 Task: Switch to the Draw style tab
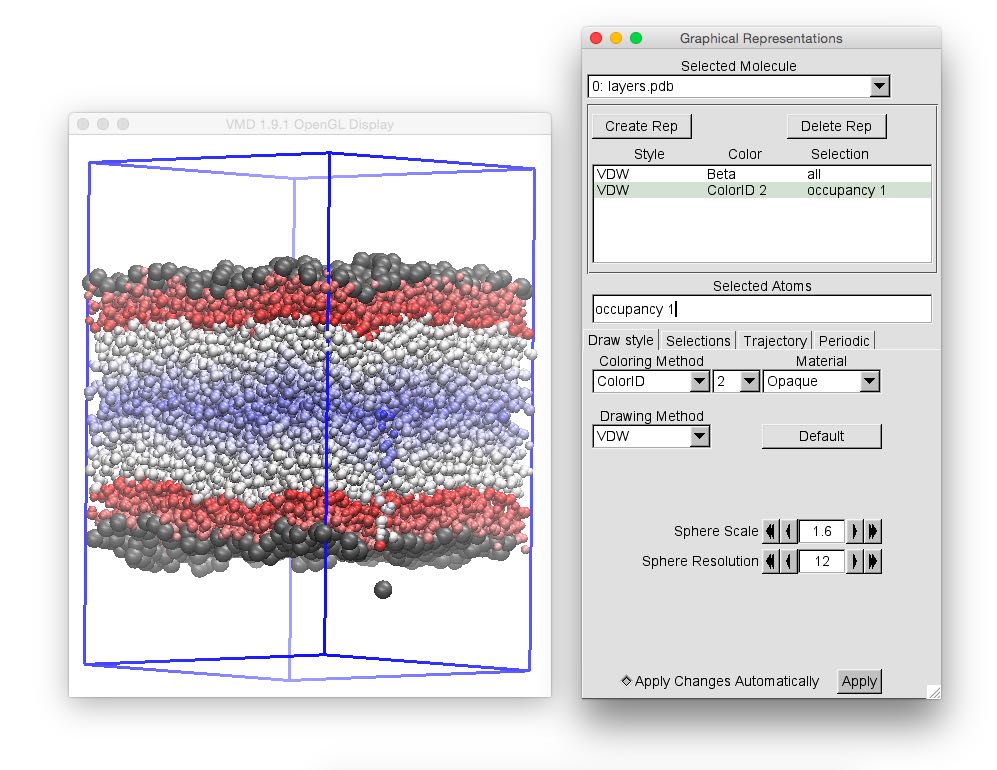click(621, 340)
